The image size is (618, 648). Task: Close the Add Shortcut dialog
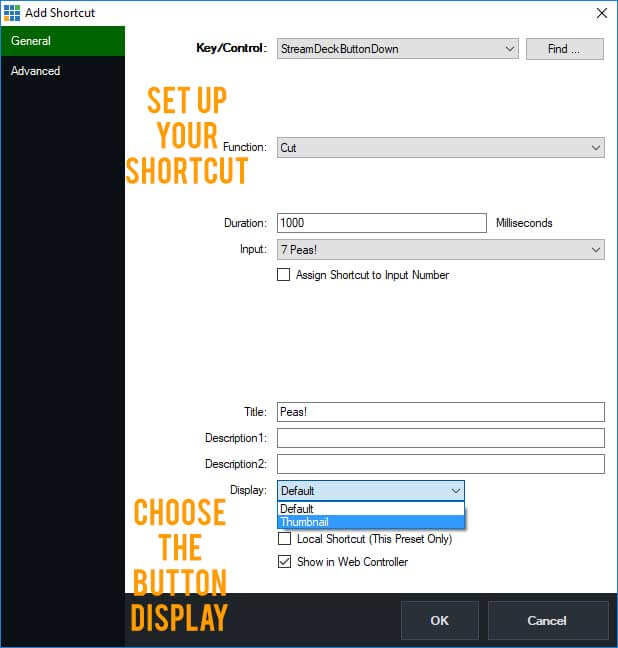[x=601, y=13]
